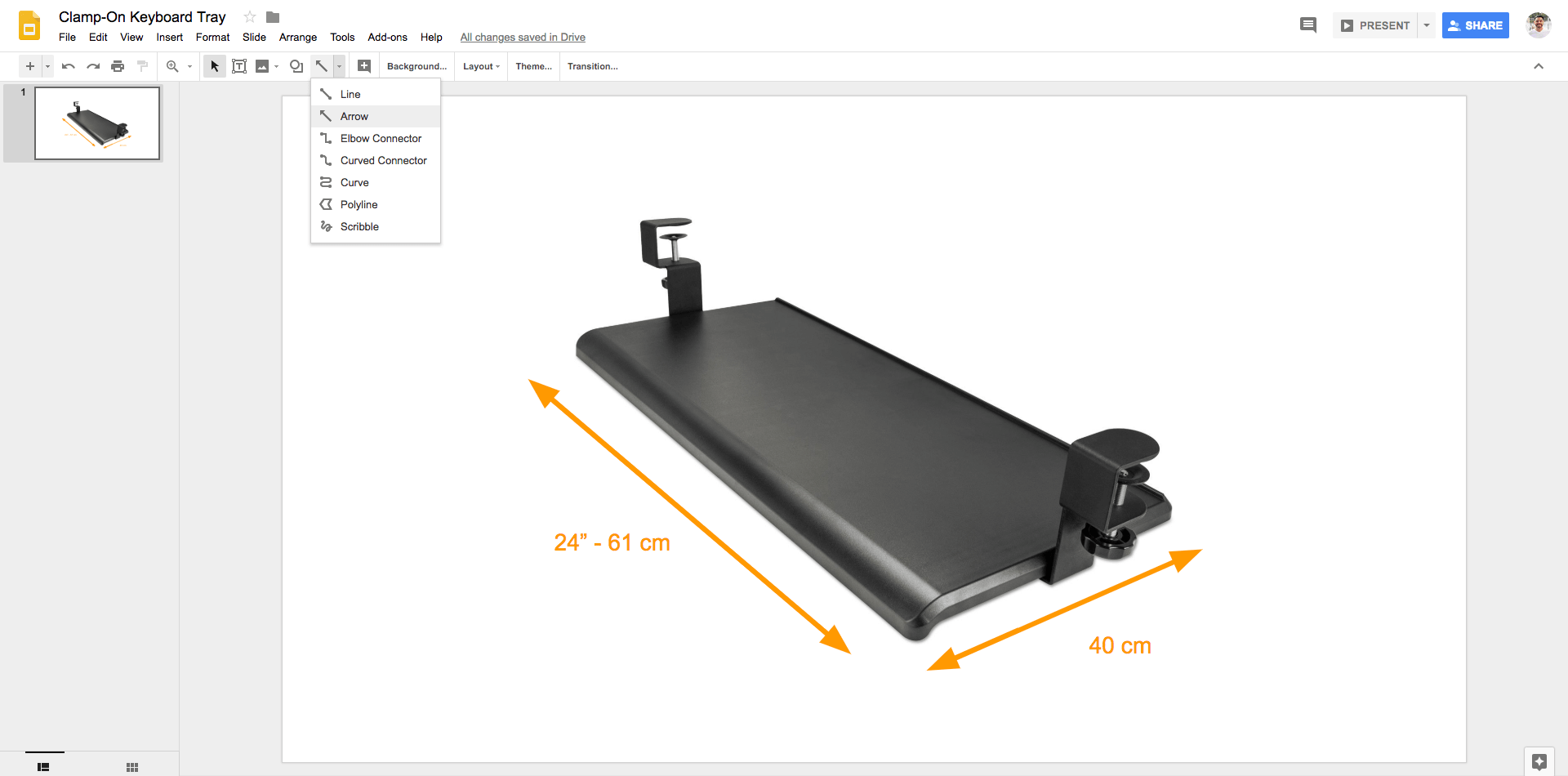The width and height of the screenshot is (1568, 776).
Task: Choose Elbow Connector from line menu
Action: click(381, 138)
